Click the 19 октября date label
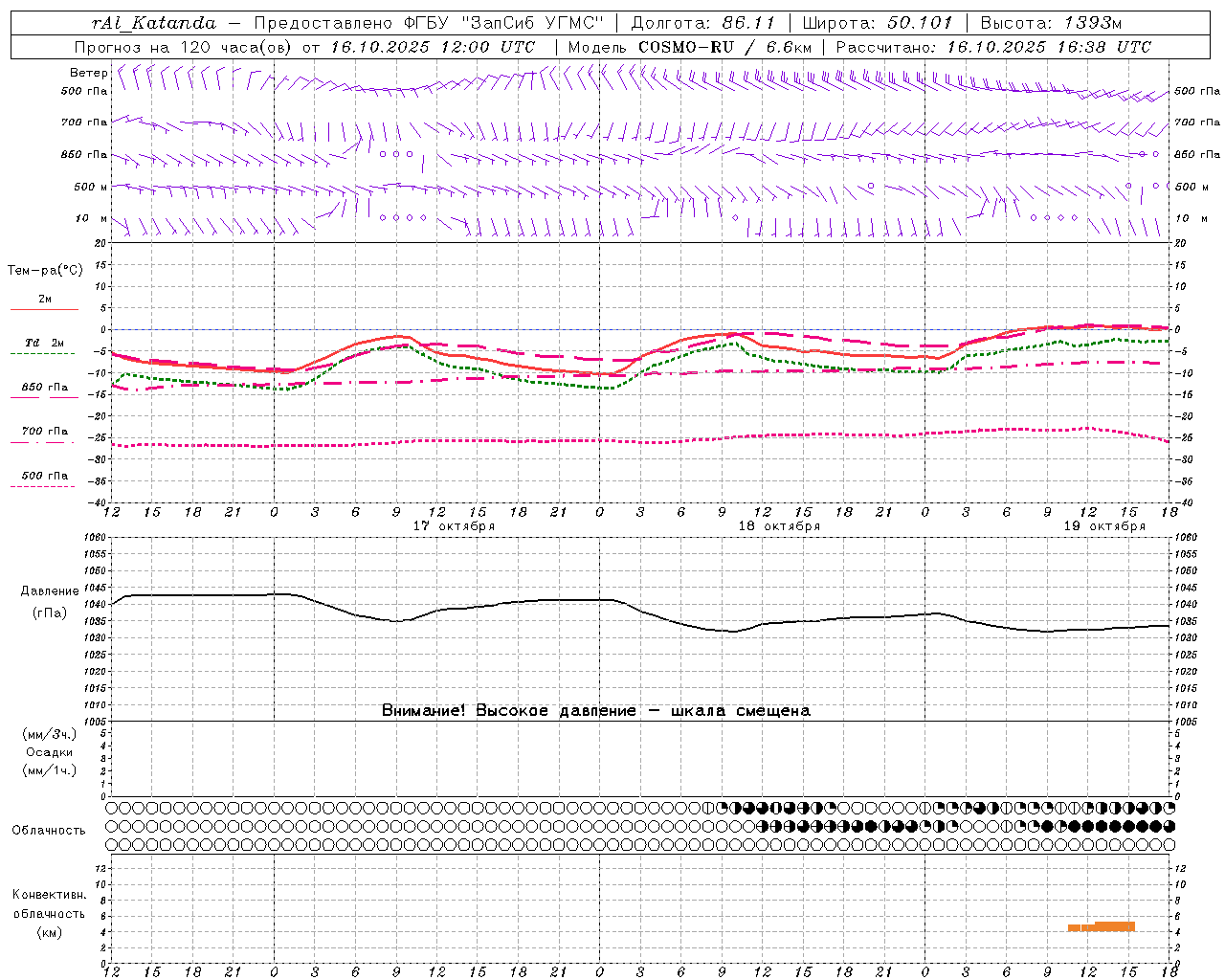1225x980 pixels. (x=1104, y=526)
